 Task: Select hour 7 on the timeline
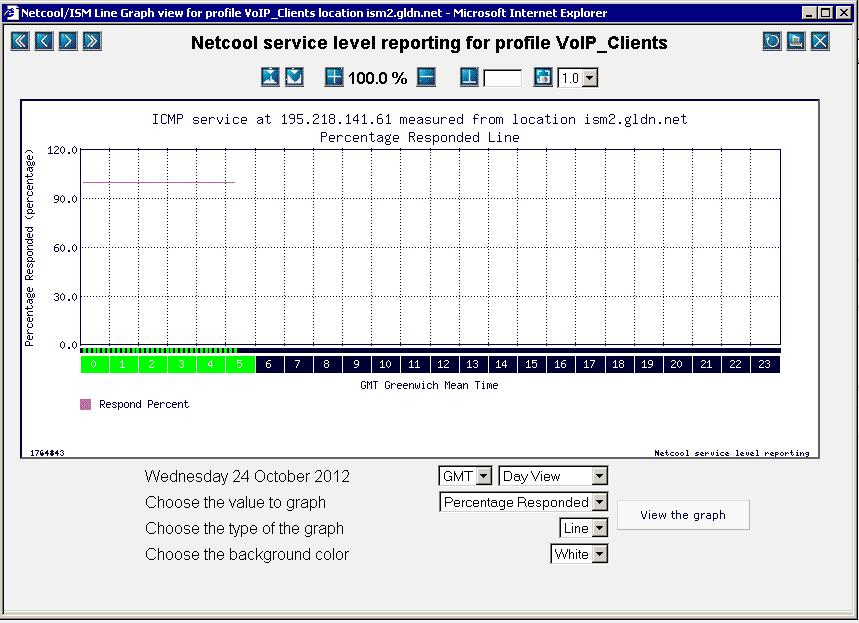pyautogui.click(x=297, y=364)
